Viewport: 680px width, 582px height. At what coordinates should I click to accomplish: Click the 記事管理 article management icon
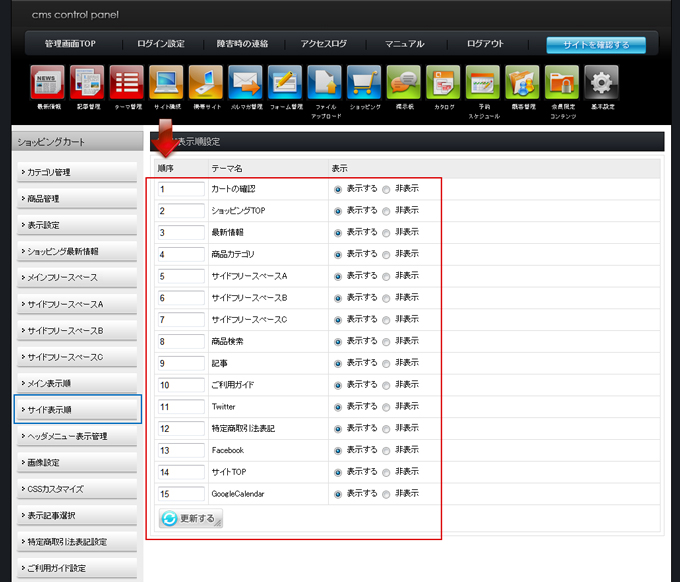(x=87, y=82)
